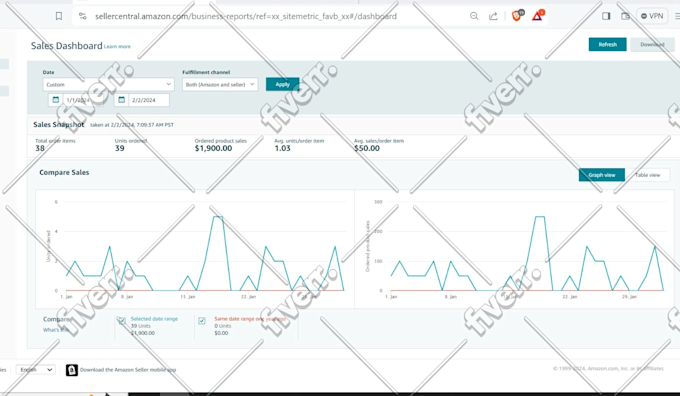
Task: Open Brave Rewards triangle icon
Action: click(x=537, y=16)
